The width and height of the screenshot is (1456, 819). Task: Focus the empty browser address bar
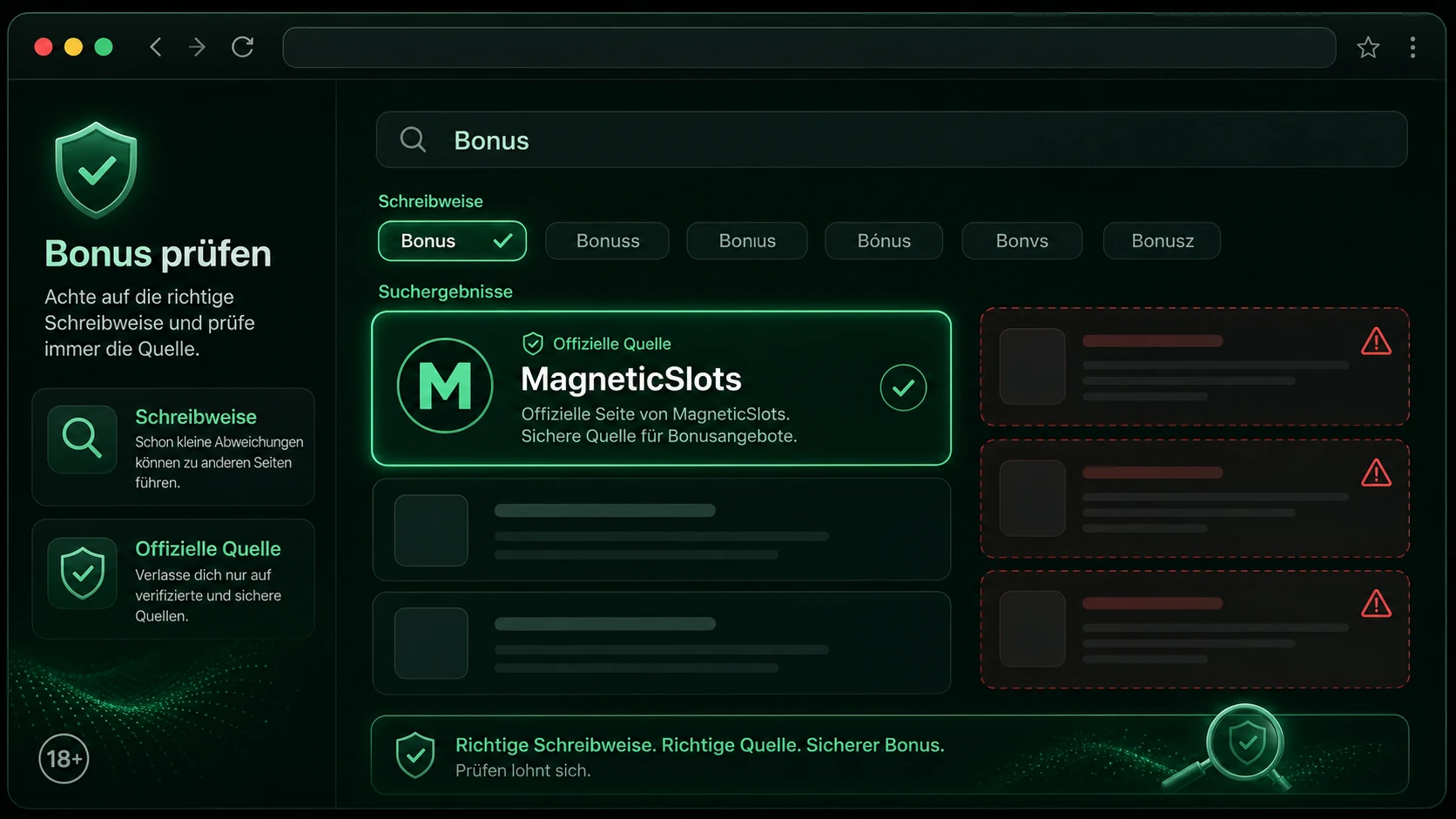pos(809,47)
